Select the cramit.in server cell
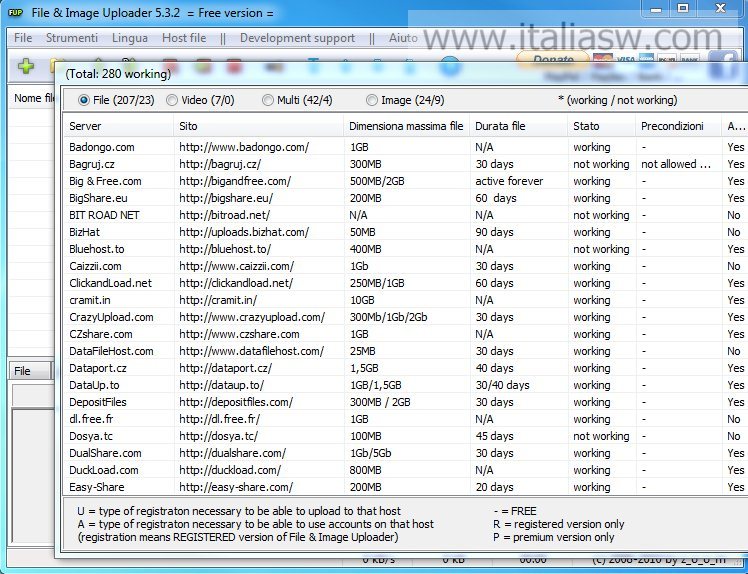748x574 pixels. pos(90,300)
